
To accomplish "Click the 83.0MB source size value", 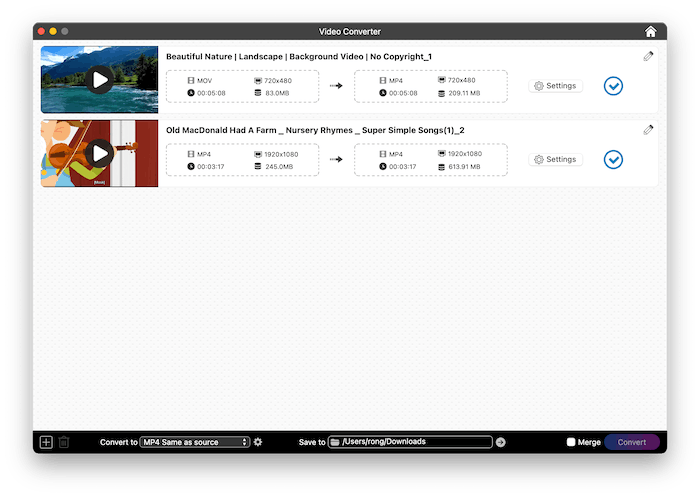I will coord(277,93).
